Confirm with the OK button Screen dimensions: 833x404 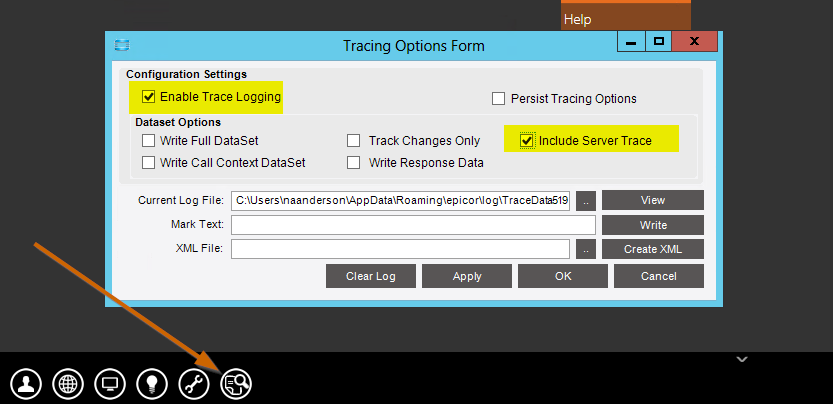(563, 276)
